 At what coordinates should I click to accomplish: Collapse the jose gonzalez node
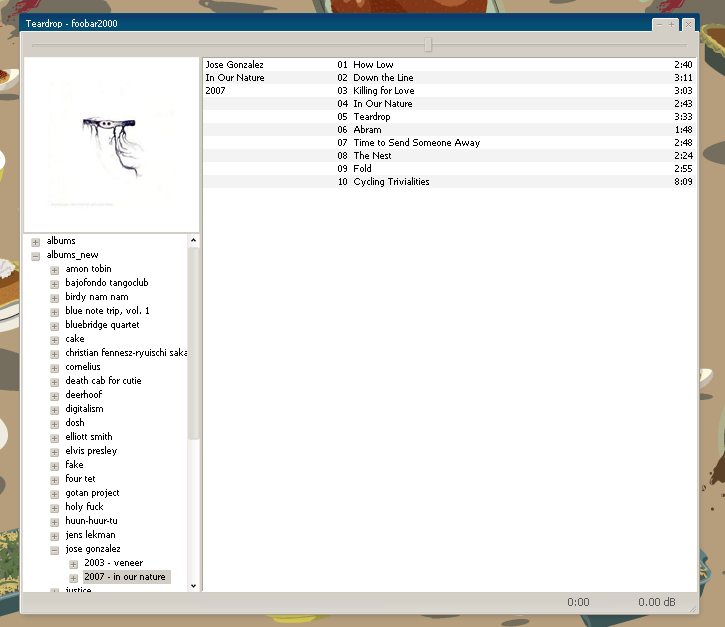click(x=55, y=550)
